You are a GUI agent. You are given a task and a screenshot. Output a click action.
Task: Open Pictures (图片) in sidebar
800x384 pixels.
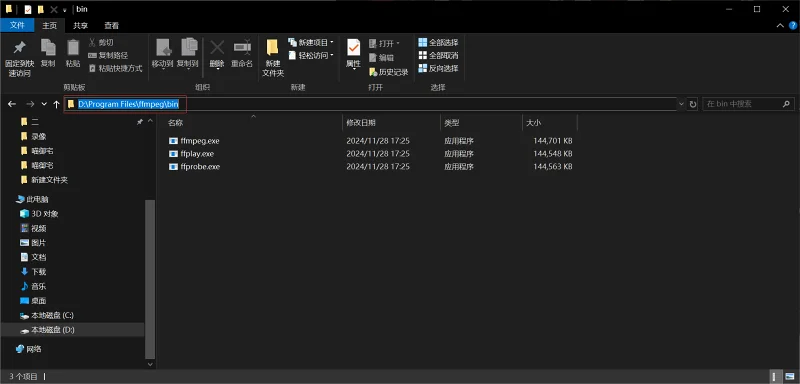pyautogui.click(x=39, y=243)
